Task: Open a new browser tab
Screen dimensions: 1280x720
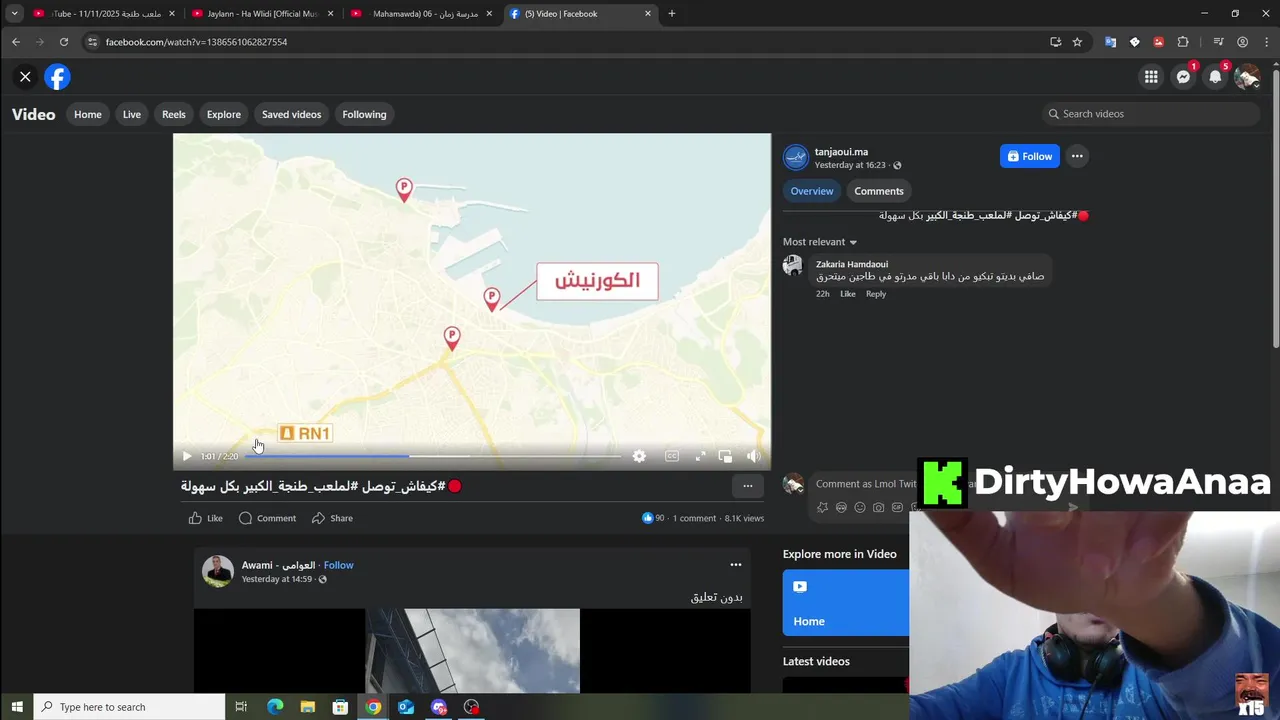Action: [671, 14]
